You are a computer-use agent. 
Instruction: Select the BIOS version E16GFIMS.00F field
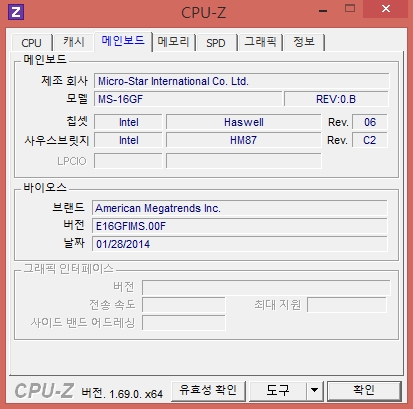tap(240, 226)
